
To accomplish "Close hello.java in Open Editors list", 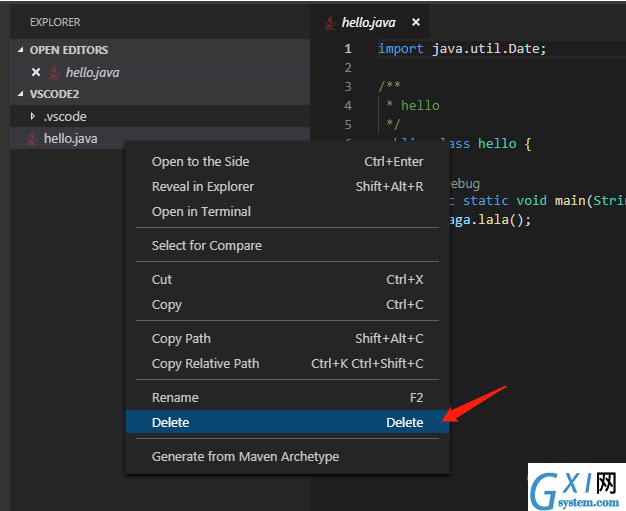I will click(36, 72).
